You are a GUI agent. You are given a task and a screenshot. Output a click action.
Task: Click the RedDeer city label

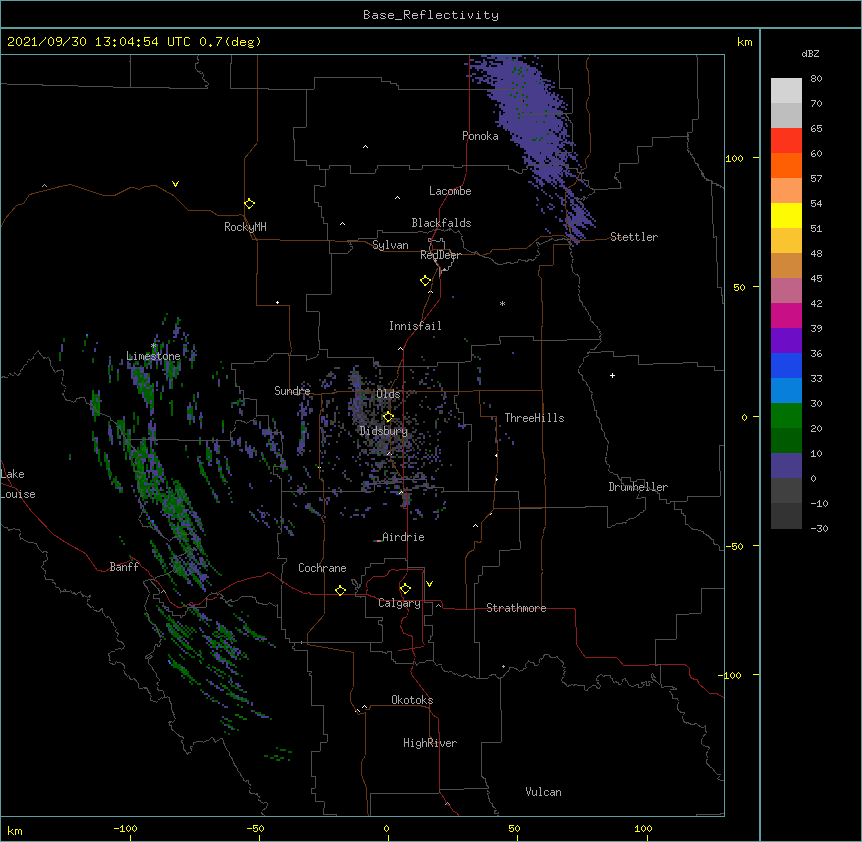440,255
